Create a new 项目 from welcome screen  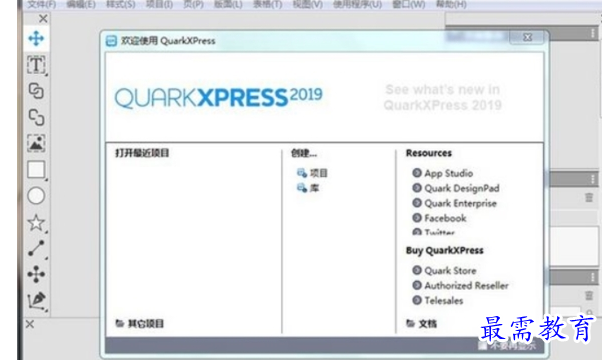[312, 173]
